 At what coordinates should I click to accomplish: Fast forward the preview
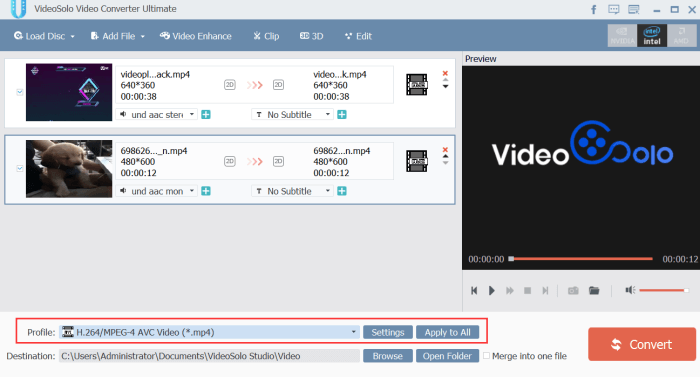pyautogui.click(x=509, y=291)
